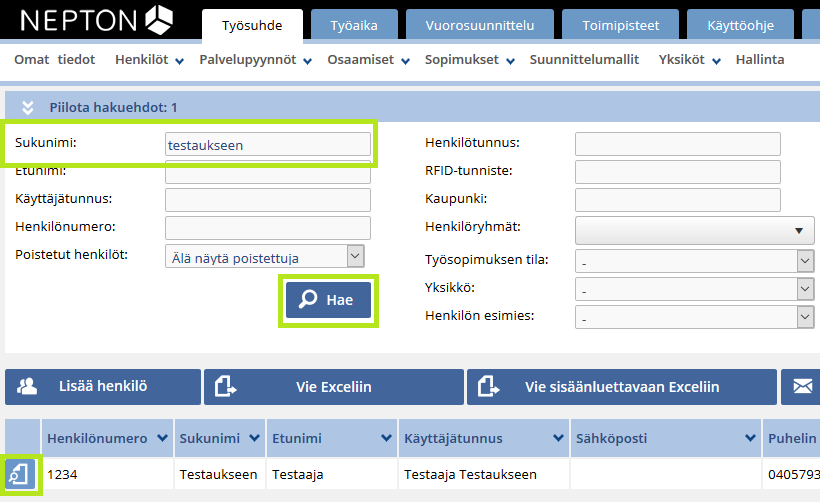
Task: Open Työsopimuksen tila dropdown
Action: click(694, 261)
